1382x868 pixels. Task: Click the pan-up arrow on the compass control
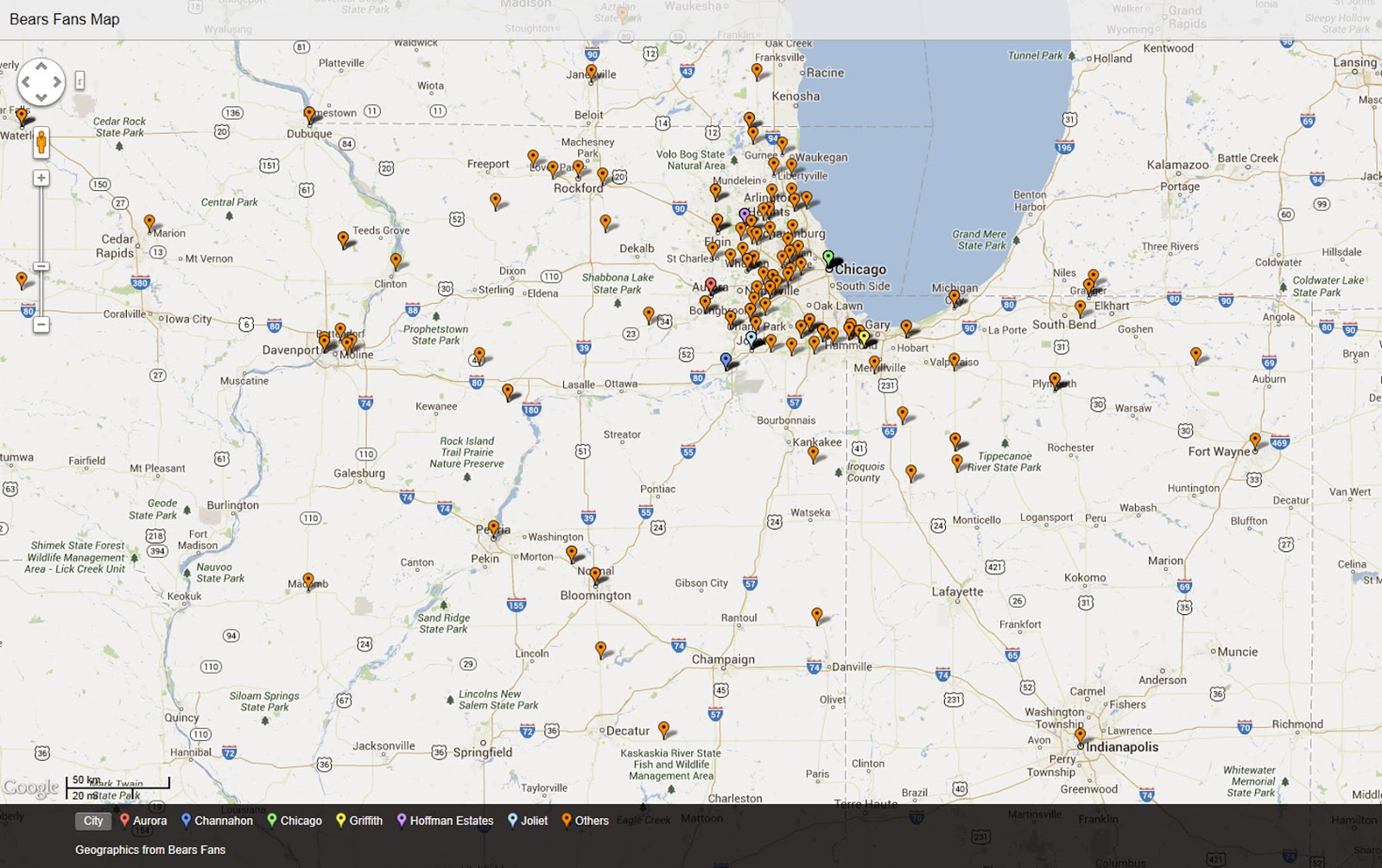41,65
